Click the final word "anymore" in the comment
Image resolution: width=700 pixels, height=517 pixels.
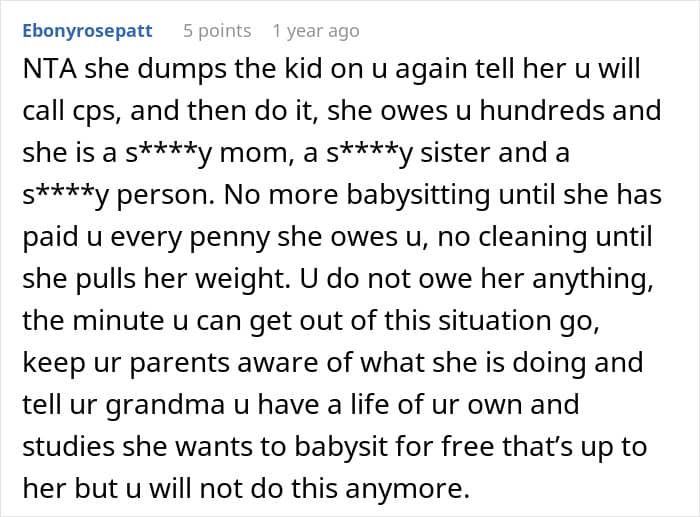(407, 489)
